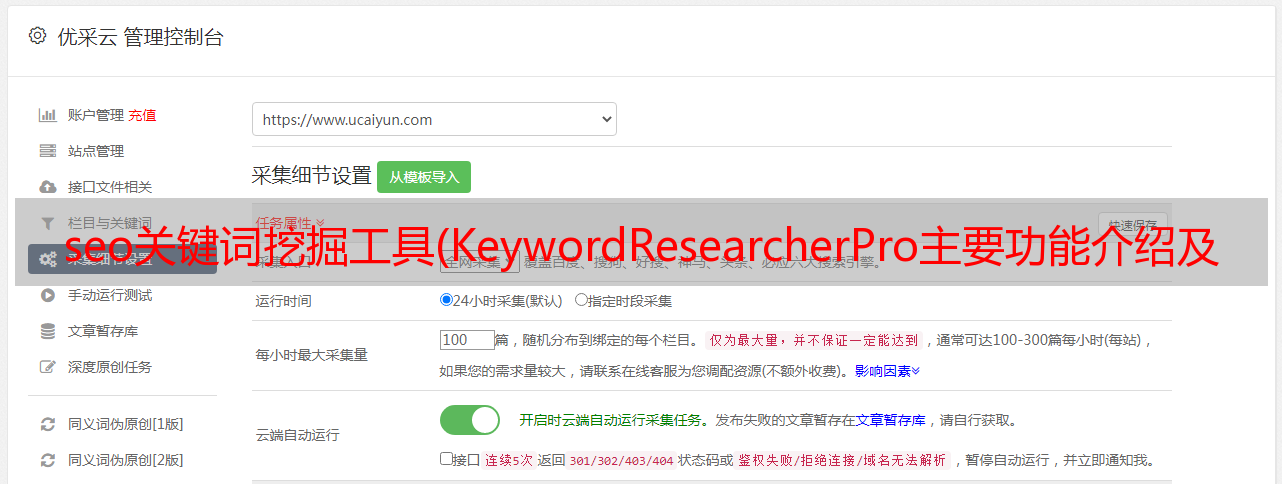The image size is (1282, 484).
Task: Expand the 影响因素 link
Action: point(887,371)
